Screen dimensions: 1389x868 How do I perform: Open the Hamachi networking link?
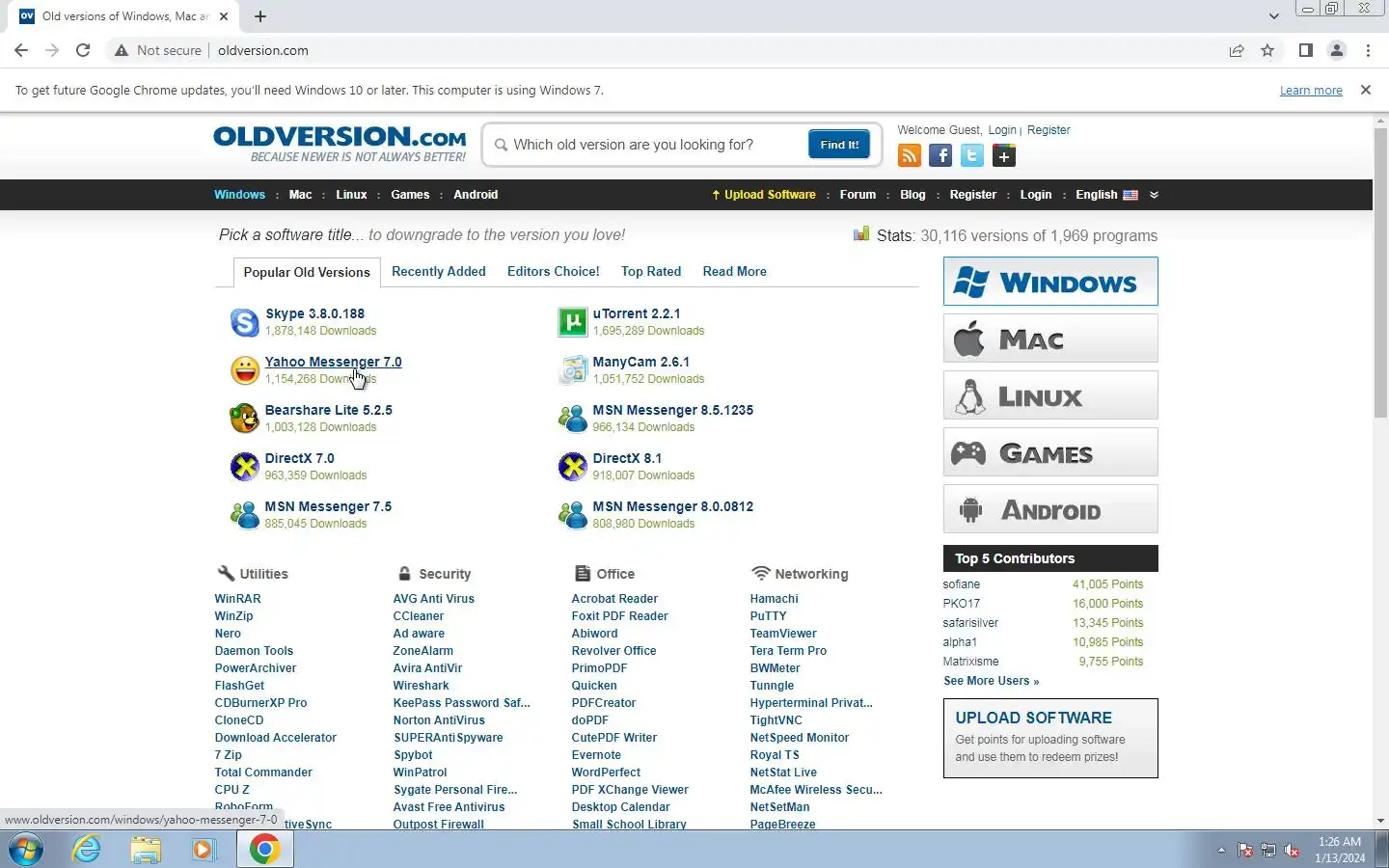coord(775,599)
